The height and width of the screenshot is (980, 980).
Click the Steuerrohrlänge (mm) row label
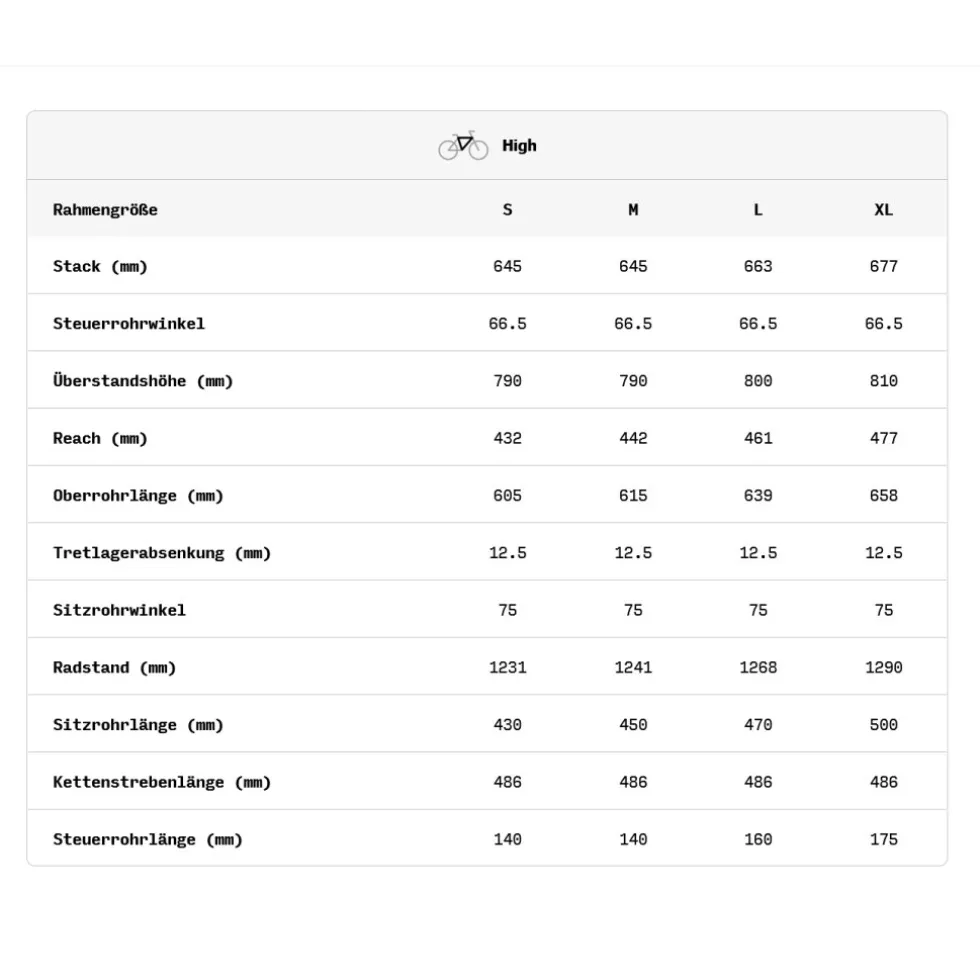148,840
